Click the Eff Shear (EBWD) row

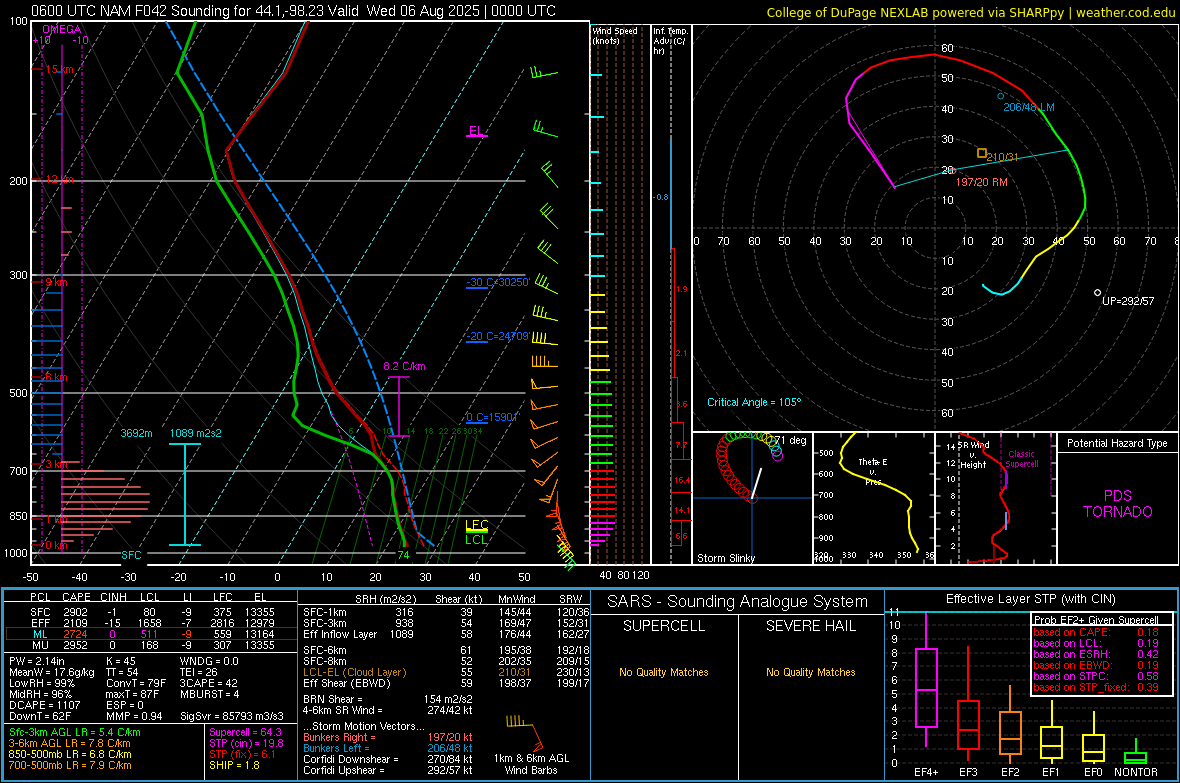[446, 683]
